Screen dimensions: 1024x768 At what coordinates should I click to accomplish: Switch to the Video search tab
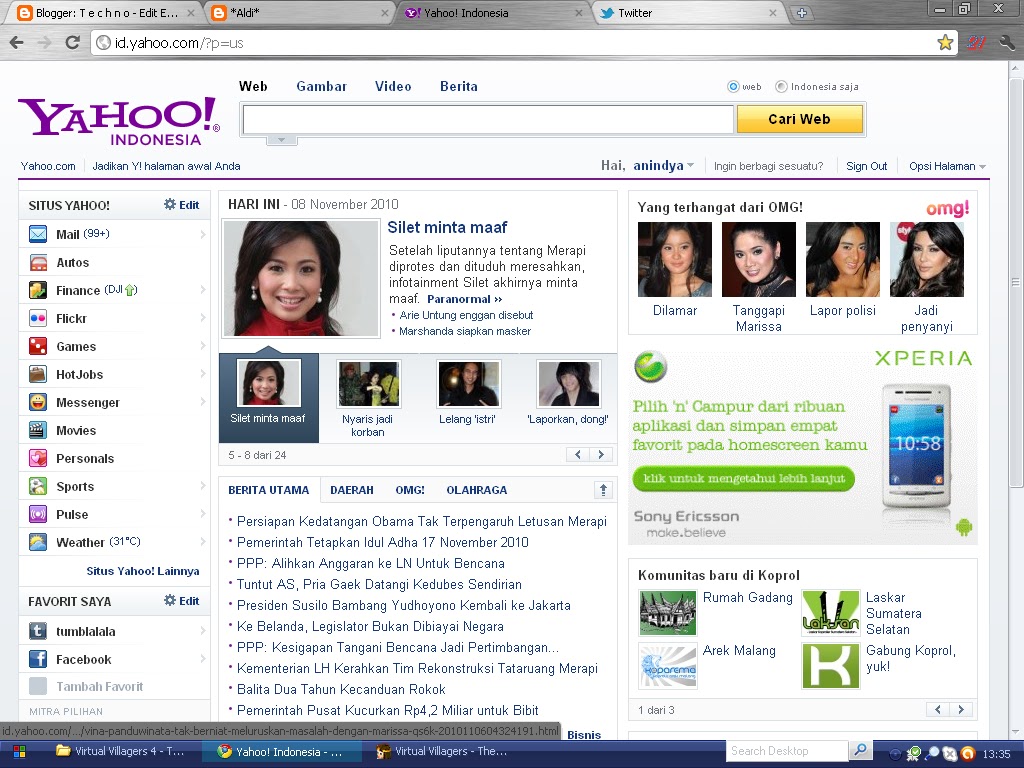393,86
